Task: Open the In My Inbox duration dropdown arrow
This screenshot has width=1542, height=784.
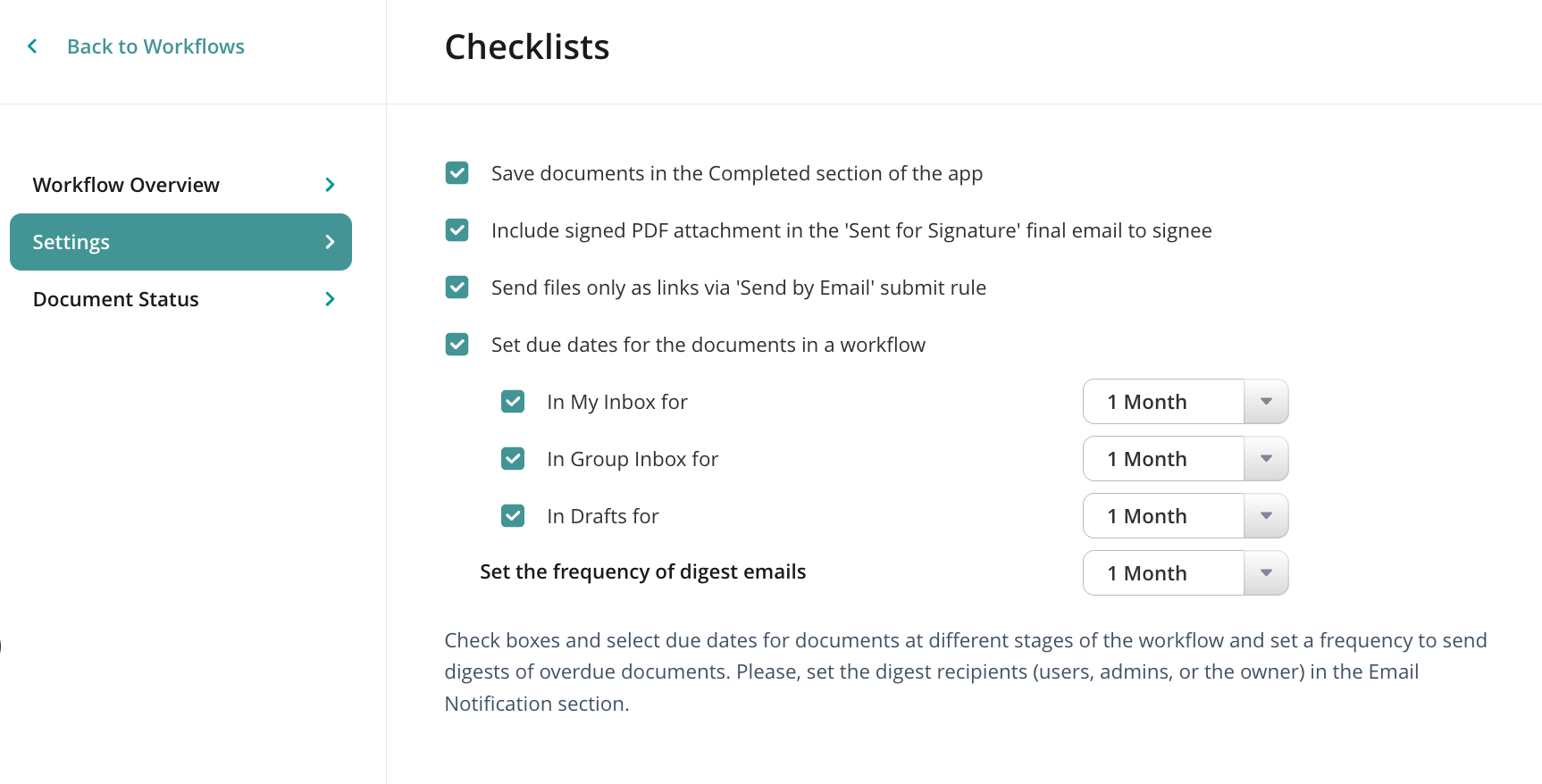Action: coord(1266,402)
